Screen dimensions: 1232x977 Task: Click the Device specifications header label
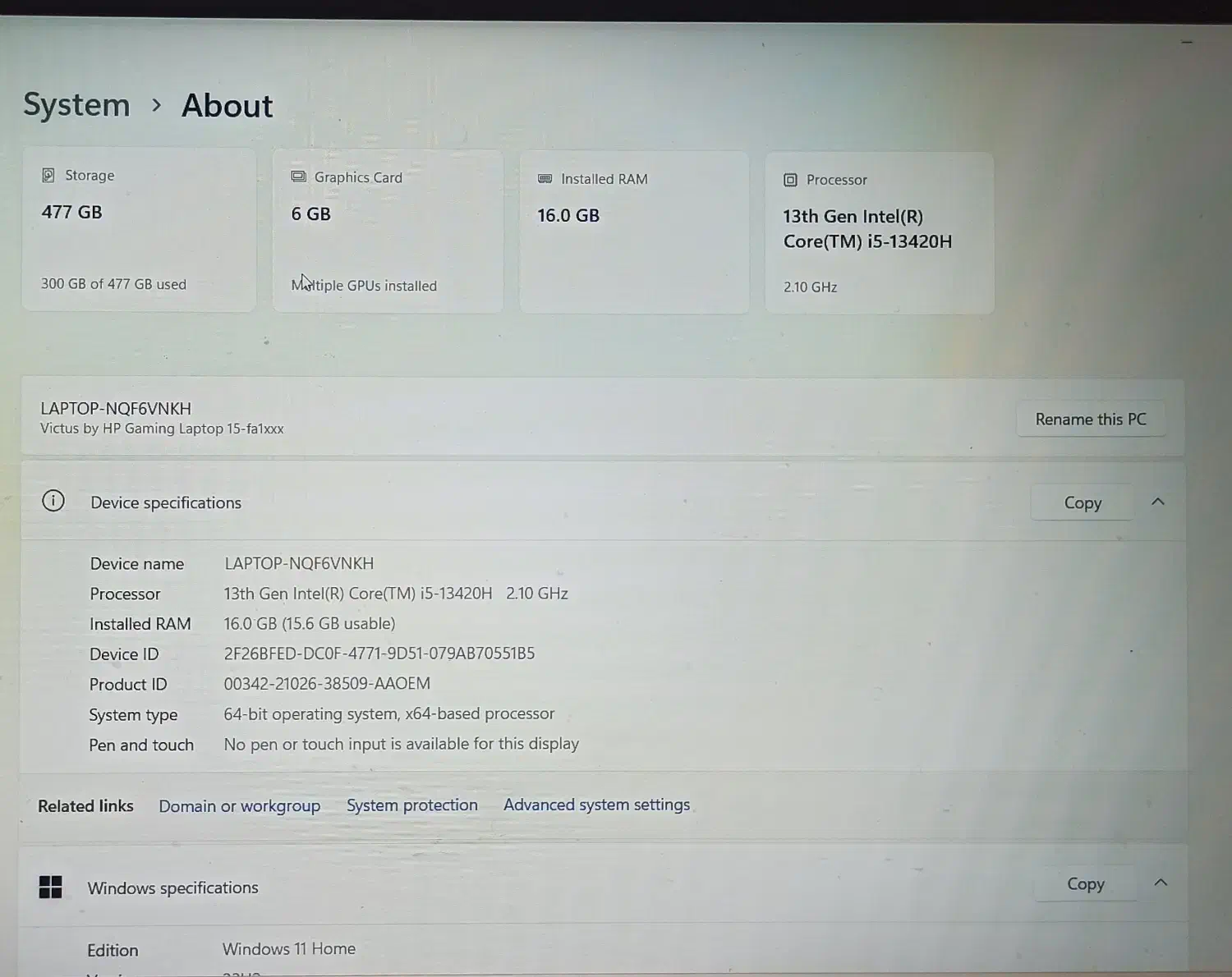(166, 502)
